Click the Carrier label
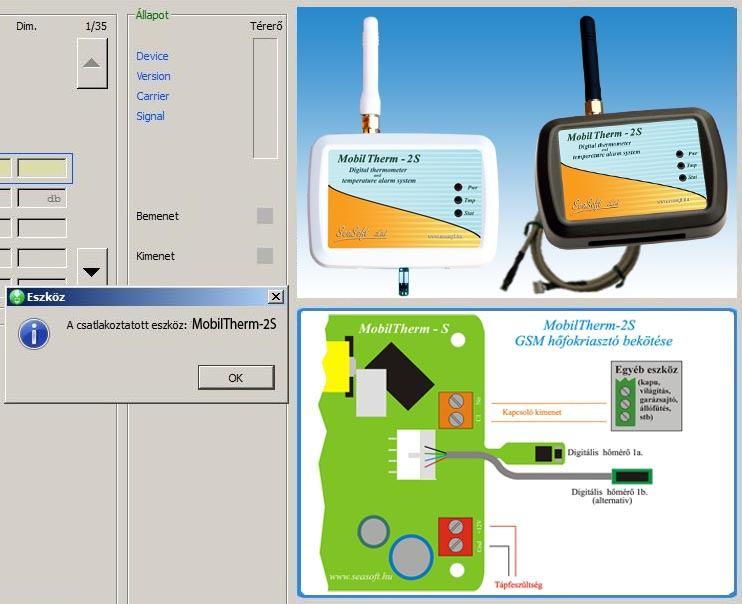 coord(152,96)
